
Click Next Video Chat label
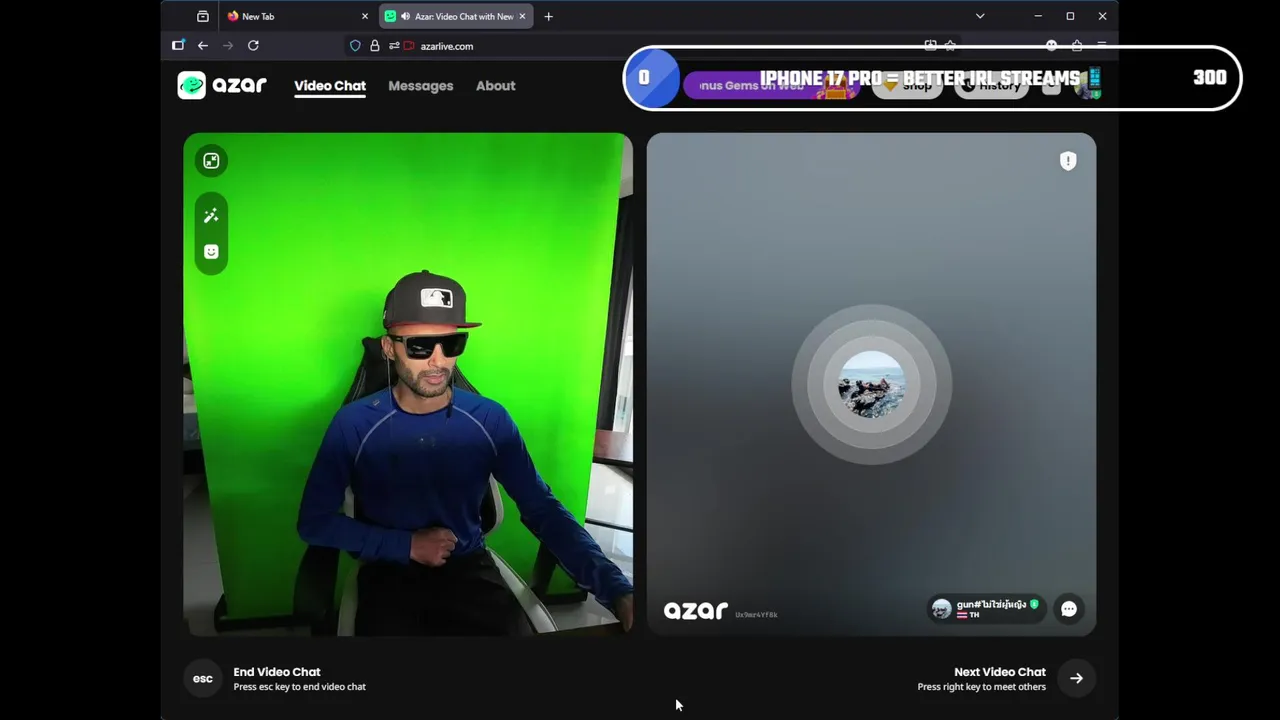click(x=1000, y=672)
